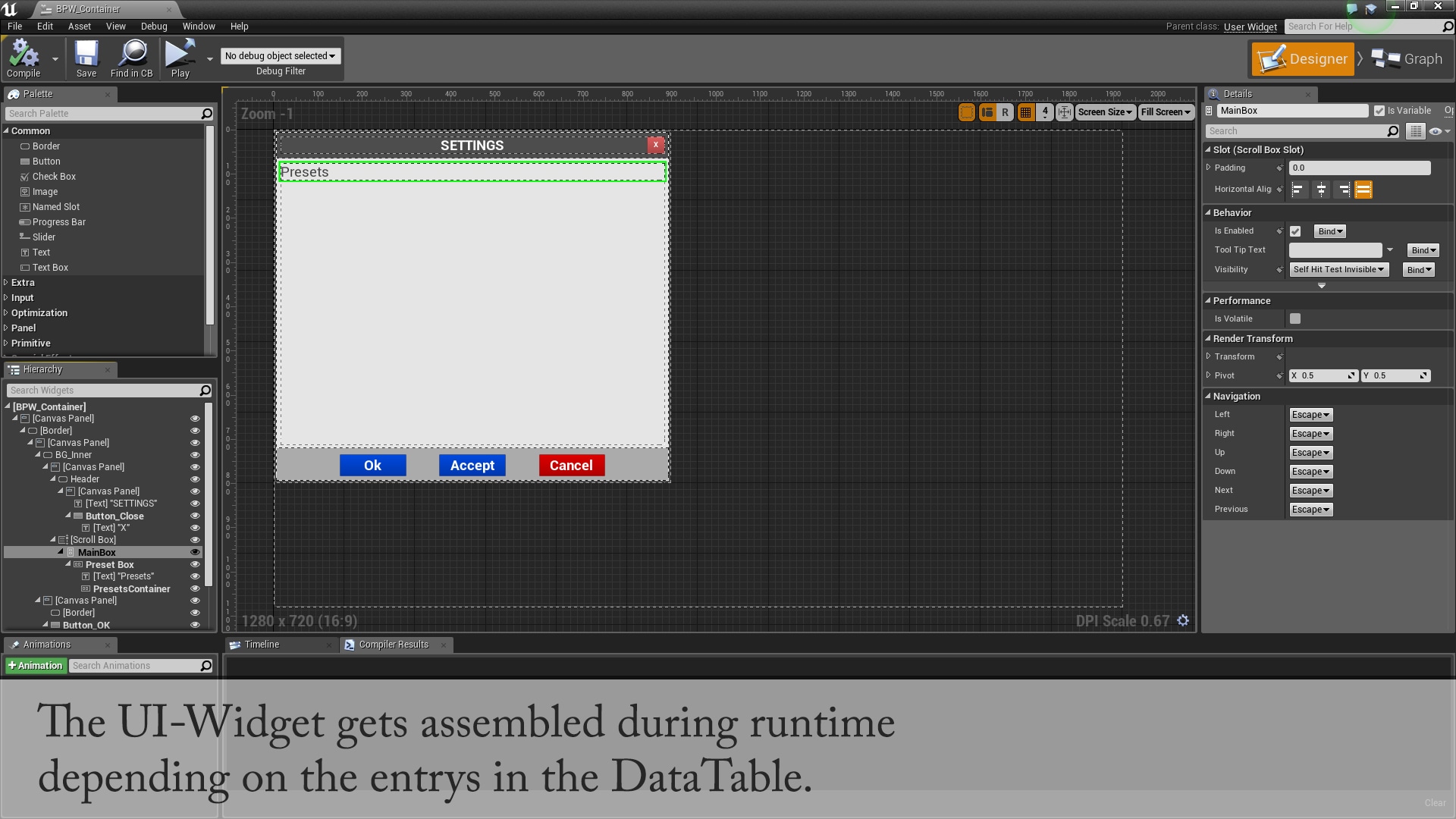Switch to the Compiler Results tab
Image resolution: width=1456 pixels, height=819 pixels.
tap(392, 645)
